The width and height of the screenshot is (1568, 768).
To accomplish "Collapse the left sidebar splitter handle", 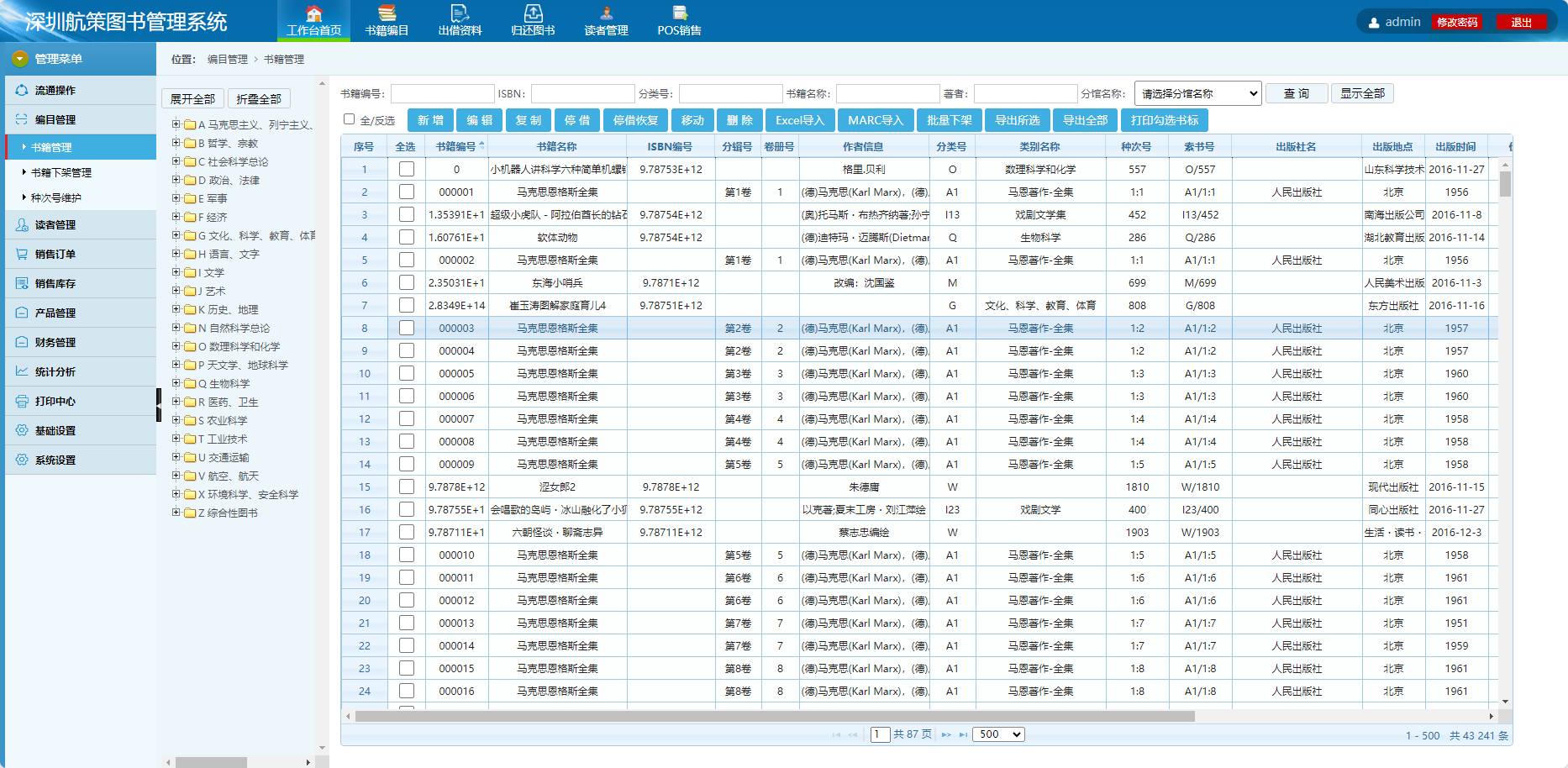I will point(159,405).
